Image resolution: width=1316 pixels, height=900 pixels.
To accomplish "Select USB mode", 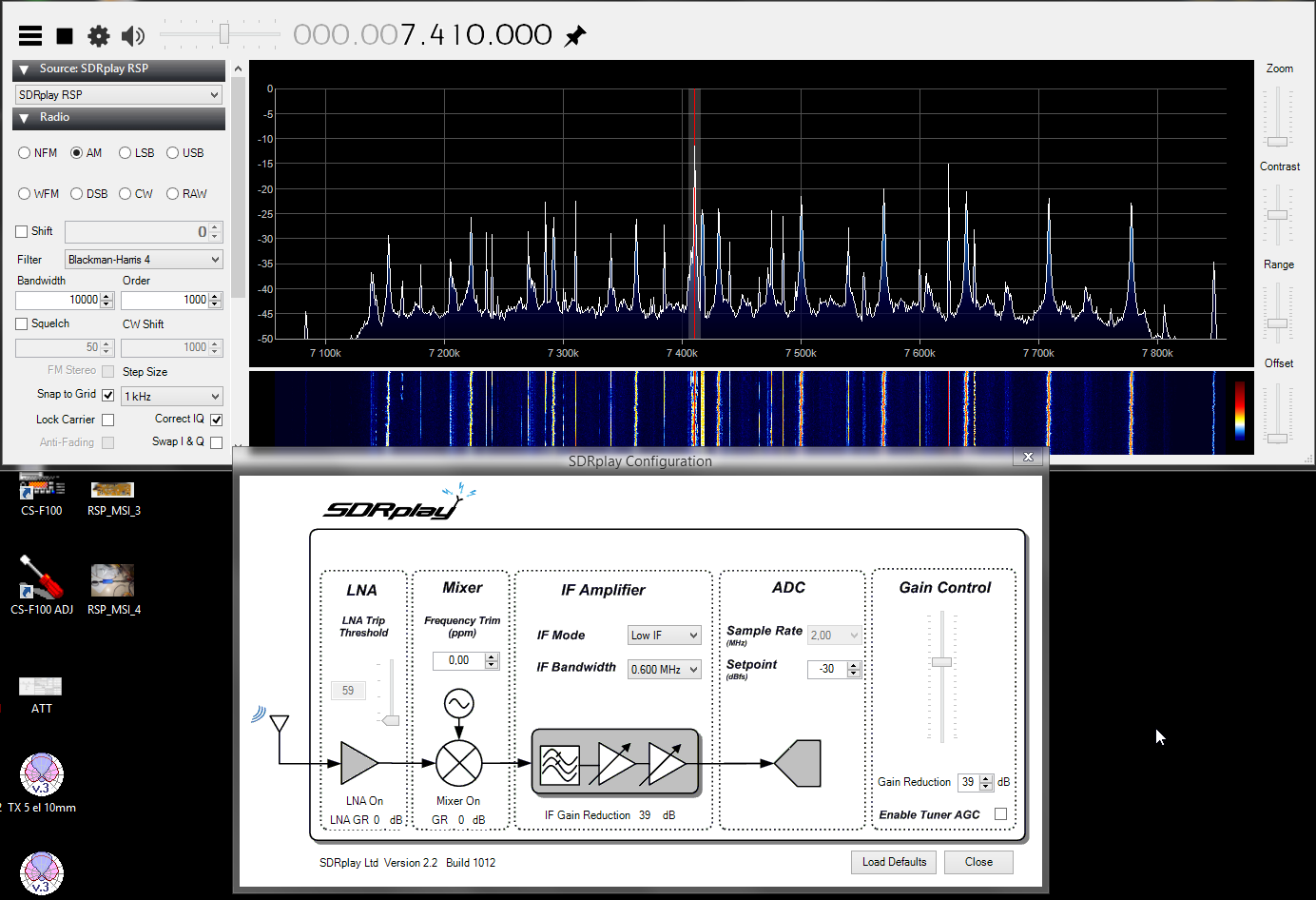I will (184, 153).
